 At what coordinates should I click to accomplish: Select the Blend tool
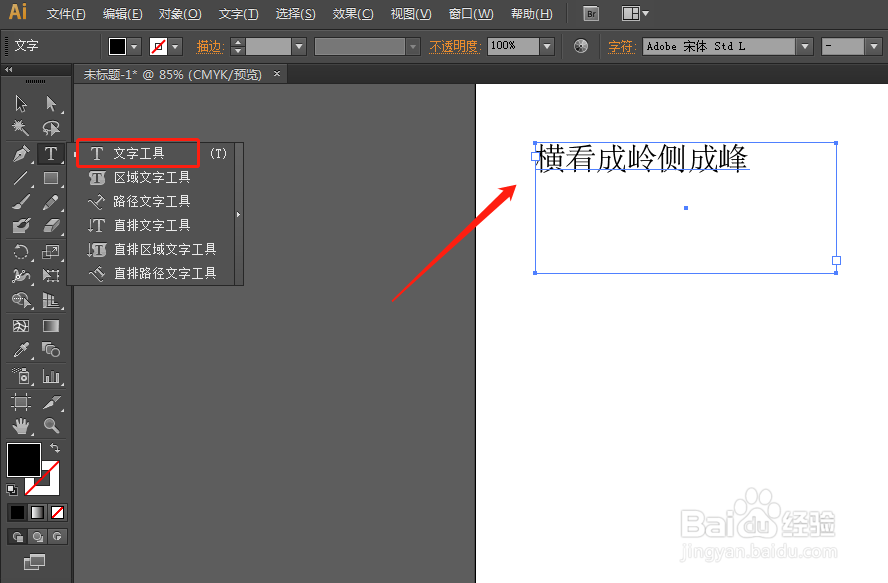[x=51, y=350]
